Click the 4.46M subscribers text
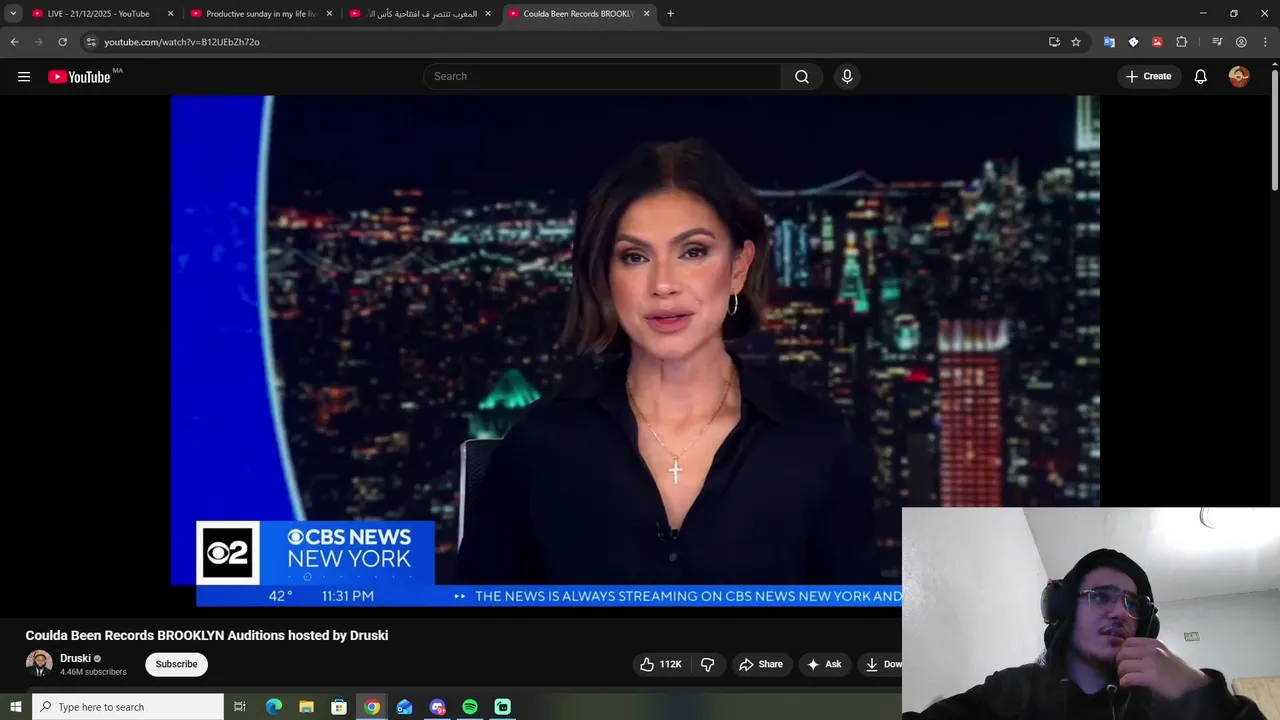Viewport: 1280px width, 720px height. click(x=93, y=672)
